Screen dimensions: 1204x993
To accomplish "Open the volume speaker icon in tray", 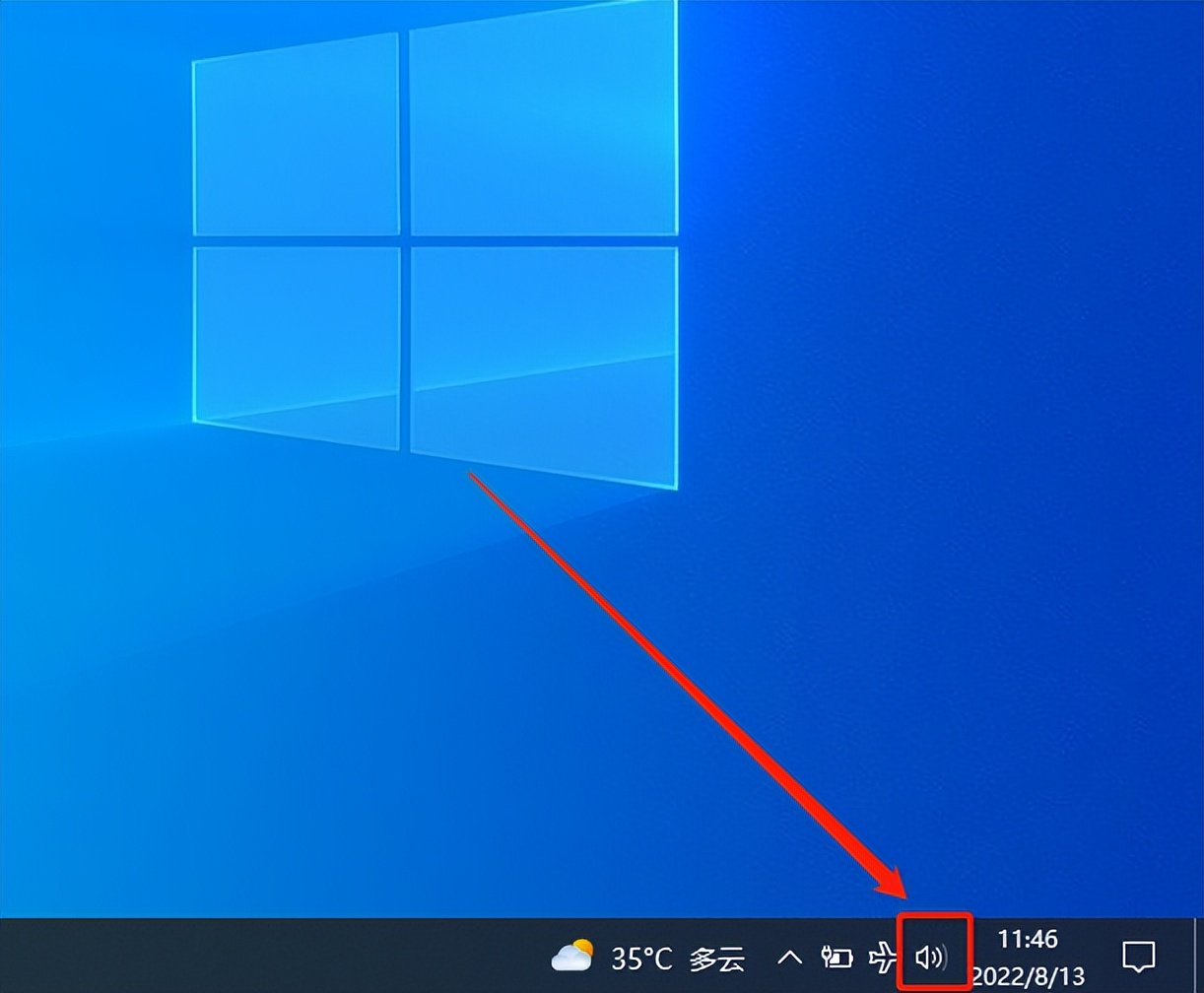I will tap(931, 956).
